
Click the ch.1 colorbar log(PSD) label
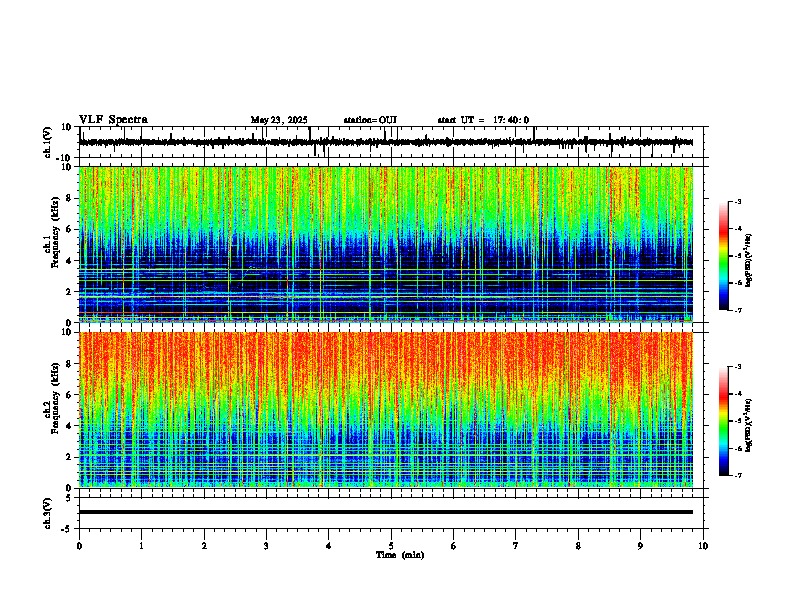749,260
